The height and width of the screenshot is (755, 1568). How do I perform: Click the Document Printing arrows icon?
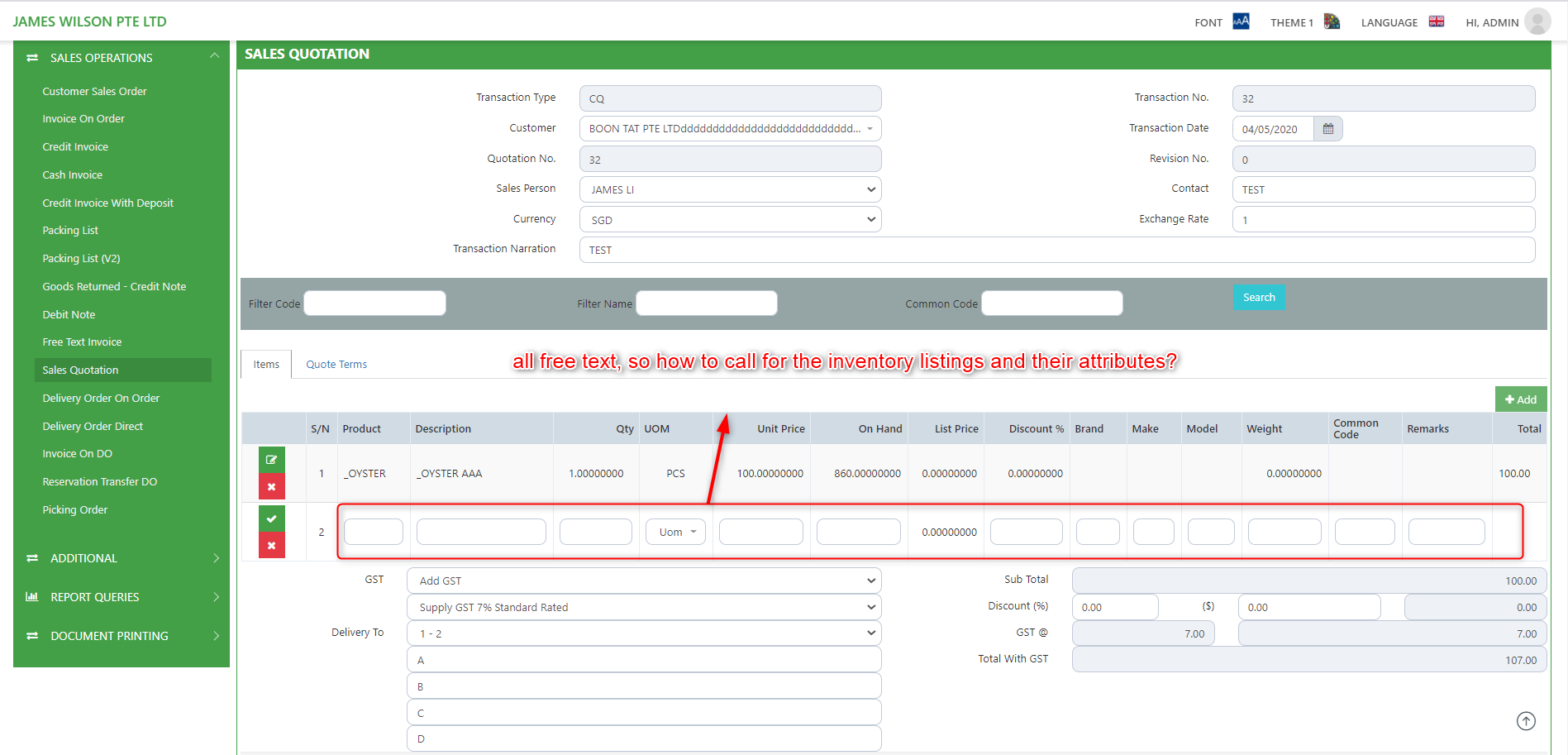coord(32,636)
